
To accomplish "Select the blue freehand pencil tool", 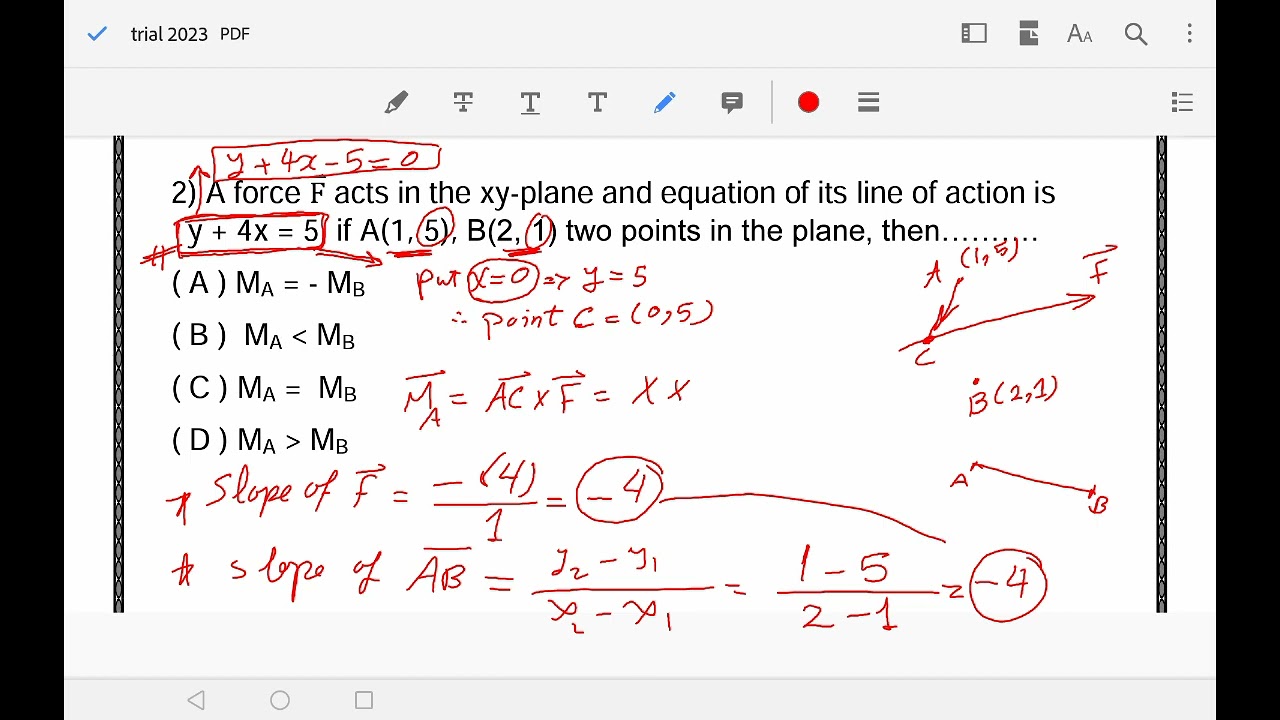I will coord(664,102).
